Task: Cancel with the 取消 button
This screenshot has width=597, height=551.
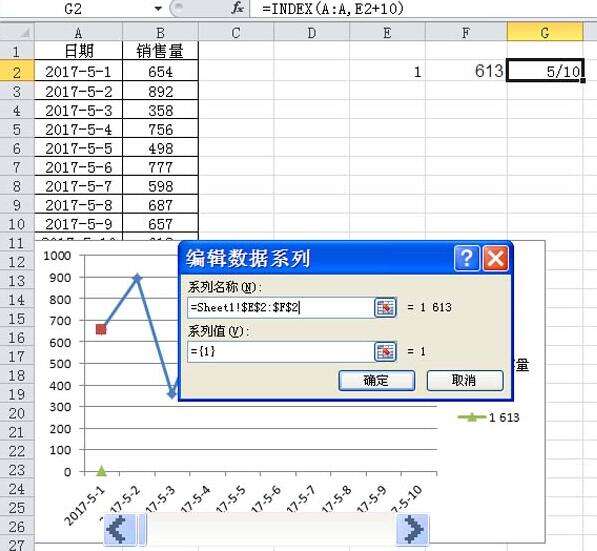Action: [x=465, y=380]
